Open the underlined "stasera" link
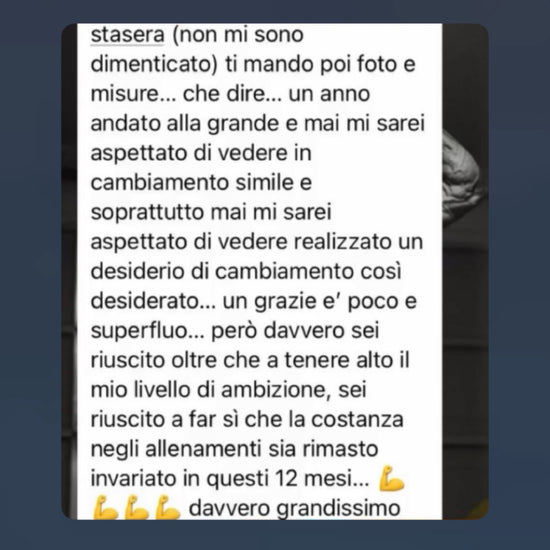 pos(128,35)
